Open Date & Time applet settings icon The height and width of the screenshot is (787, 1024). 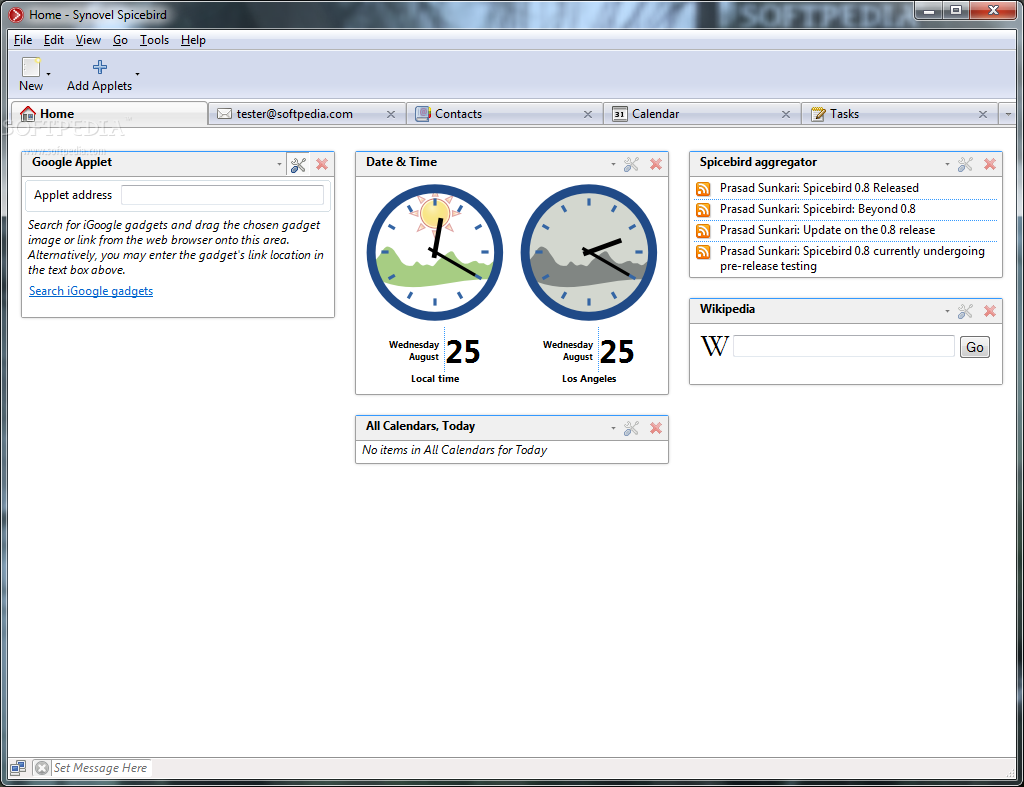pos(631,164)
